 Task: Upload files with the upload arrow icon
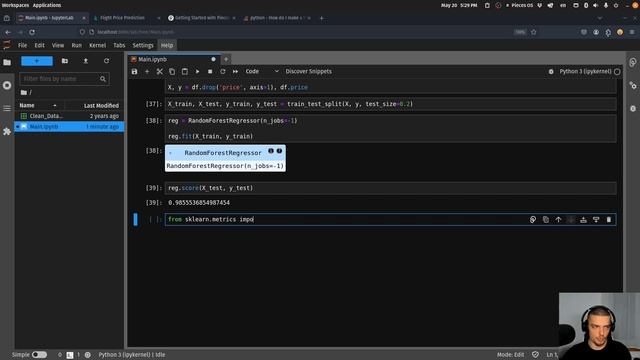coord(86,61)
